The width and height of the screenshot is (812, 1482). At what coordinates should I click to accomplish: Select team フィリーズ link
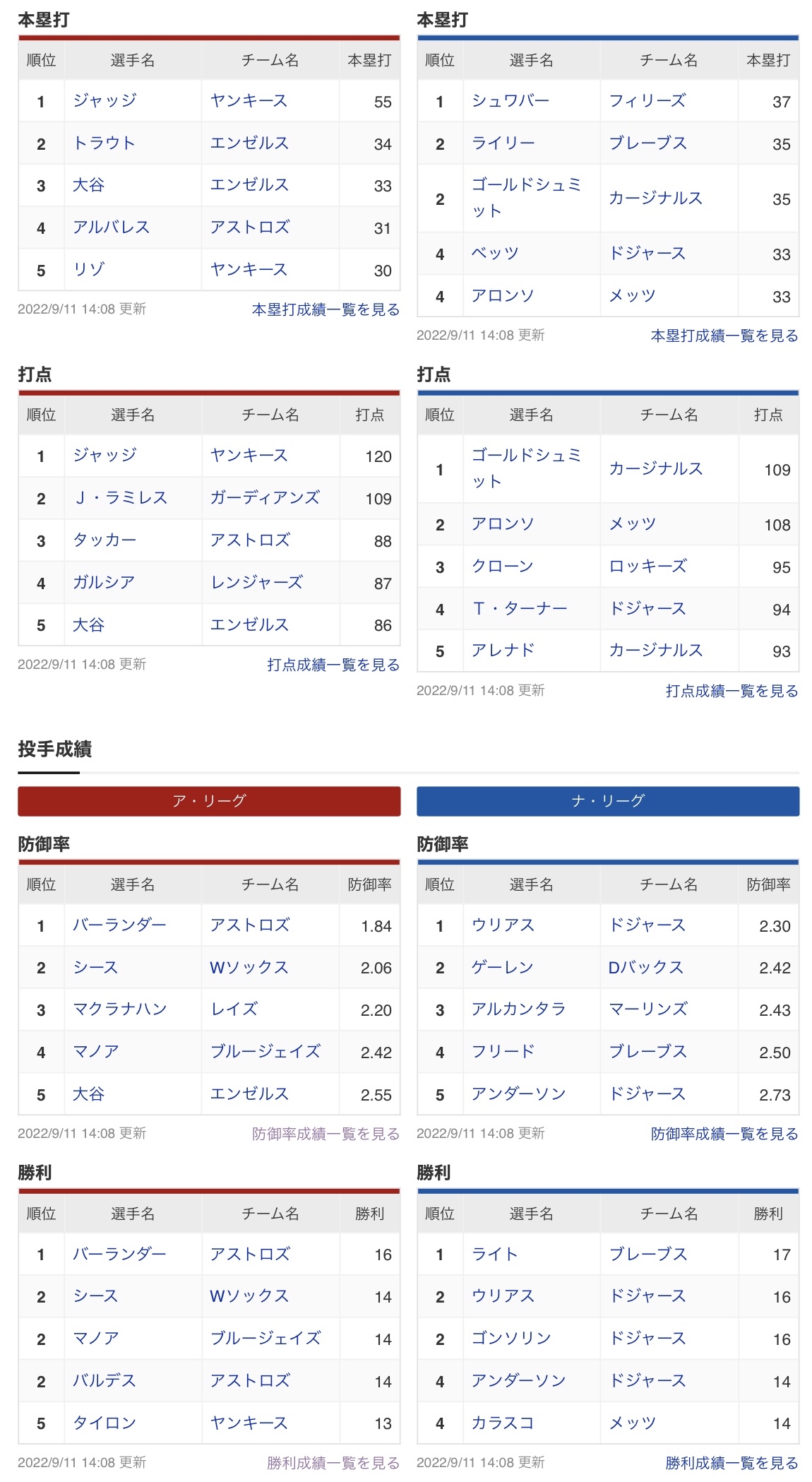tap(647, 101)
